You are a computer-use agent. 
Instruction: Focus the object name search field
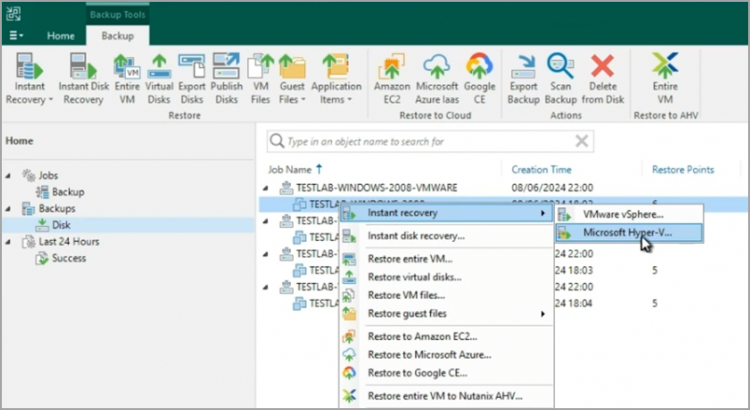pyautogui.click(x=430, y=141)
